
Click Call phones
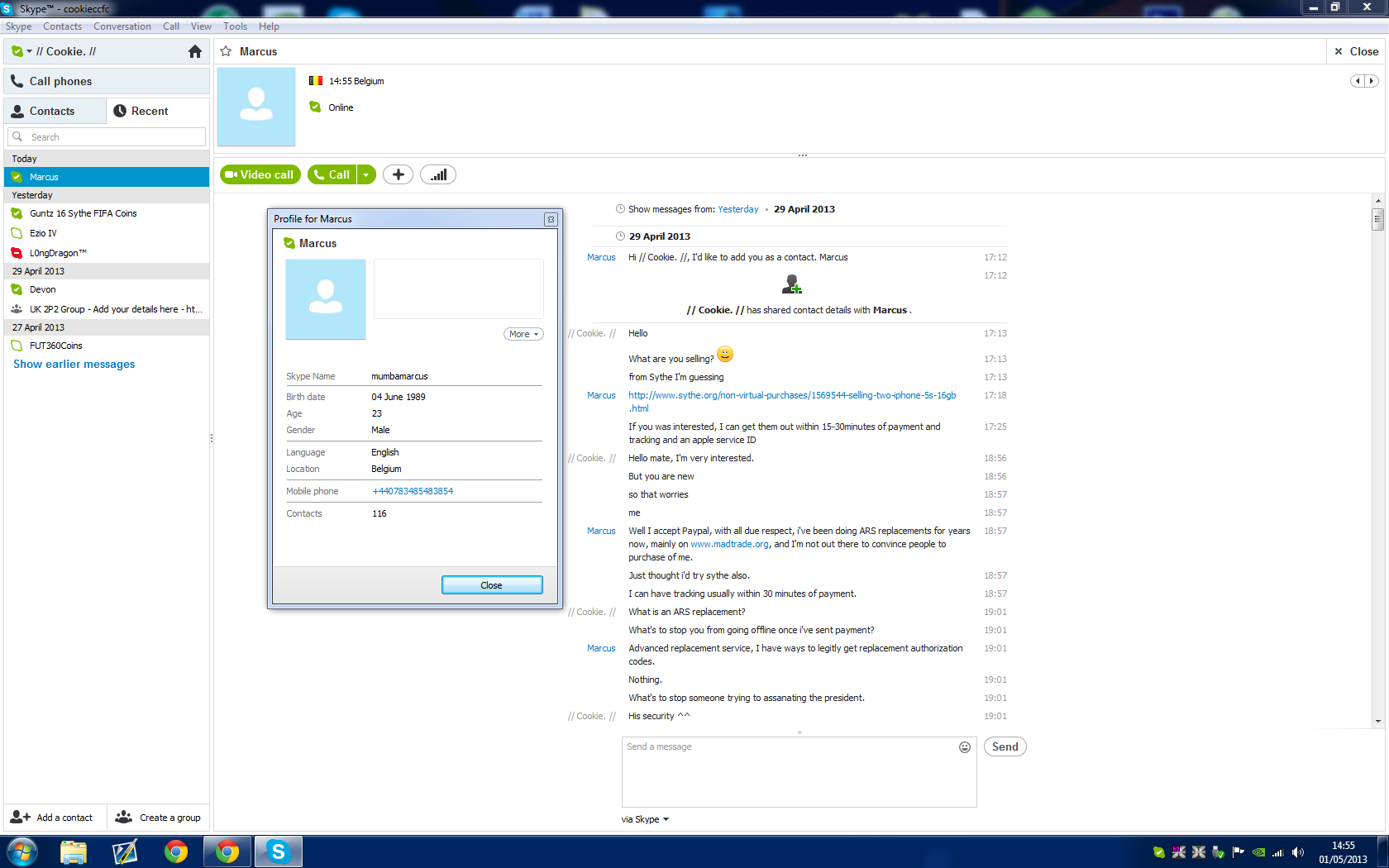(x=107, y=81)
